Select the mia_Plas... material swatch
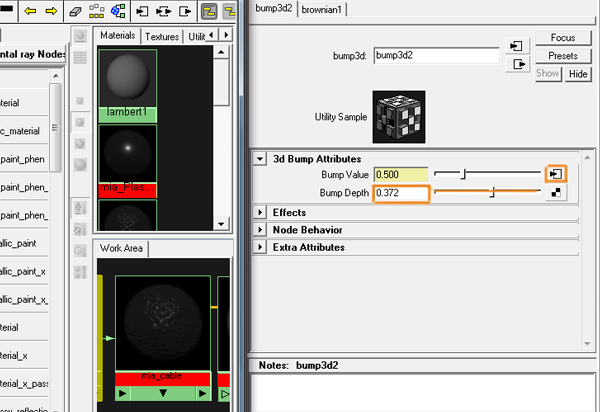 pyautogui.click(x=128, y=161)
